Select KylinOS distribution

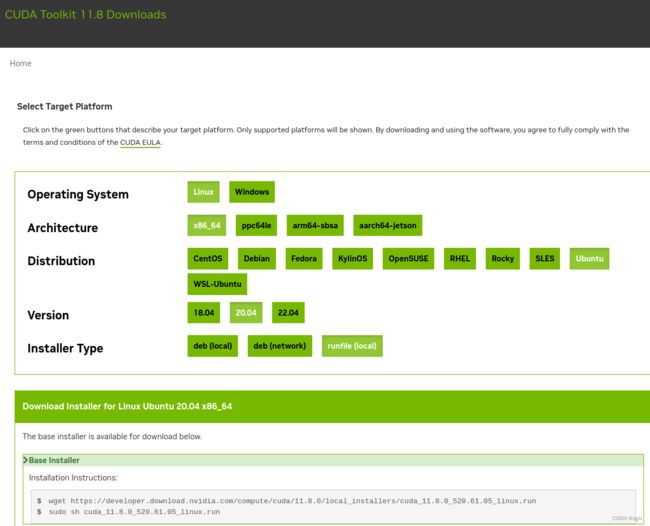352,259
